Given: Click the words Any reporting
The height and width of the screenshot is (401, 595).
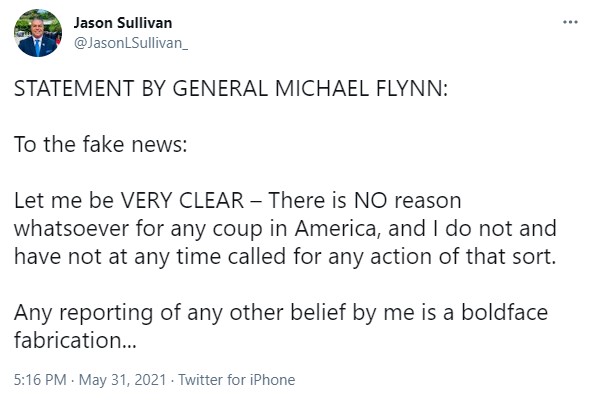Looking at the screenshot, I should 83,313.
